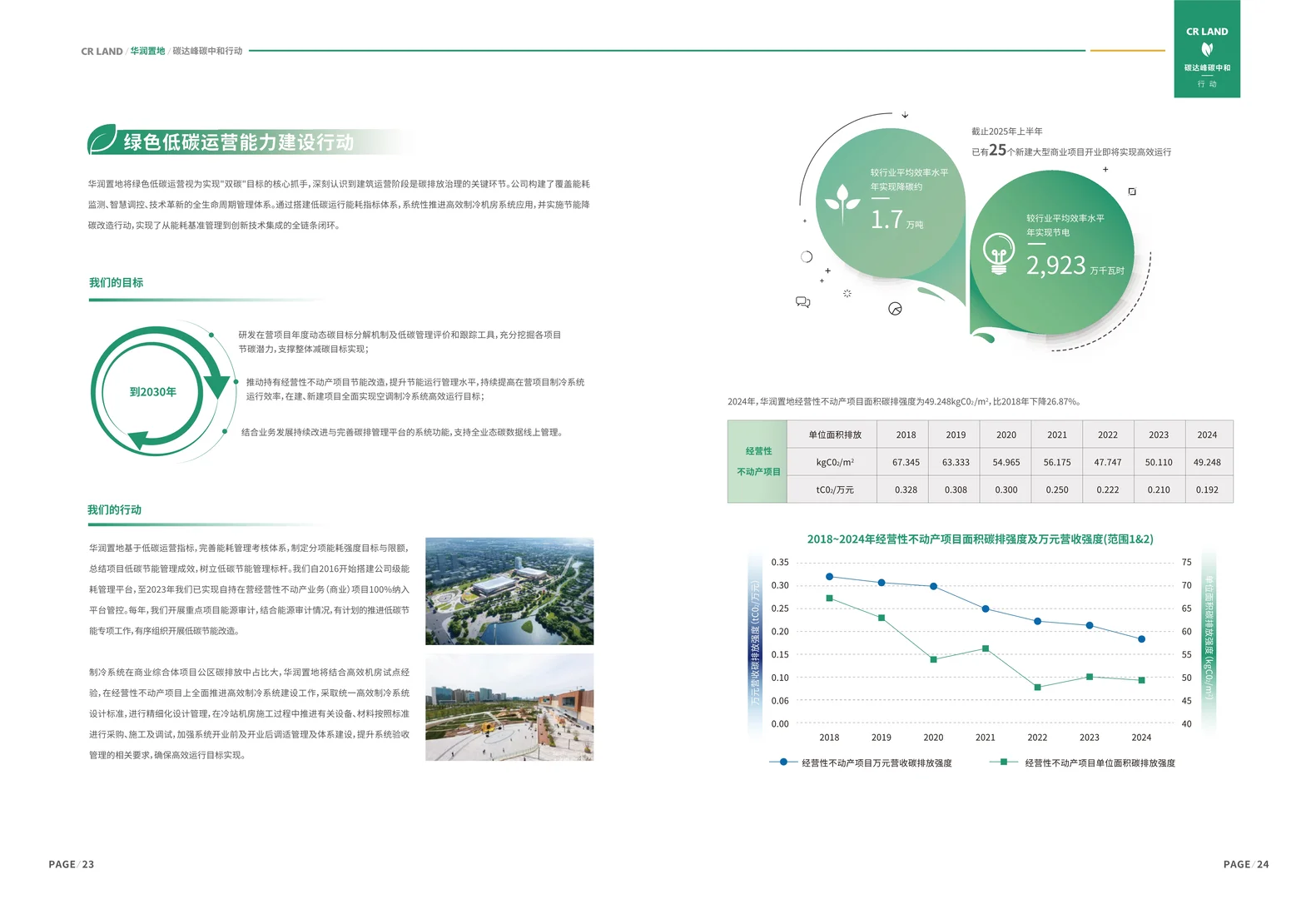Click the 0.35 label on the left chart axis

[780, 563]
